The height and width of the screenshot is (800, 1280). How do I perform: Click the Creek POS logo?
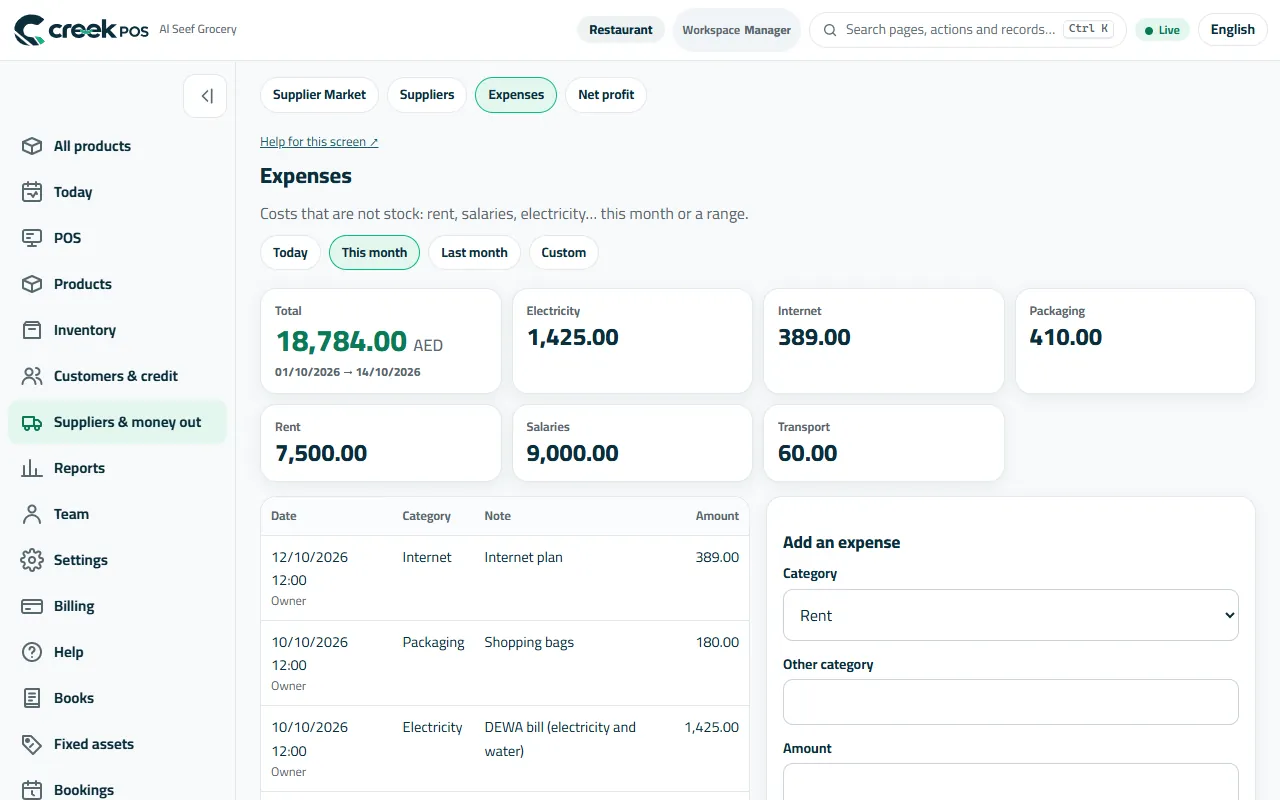coord(81,30)
